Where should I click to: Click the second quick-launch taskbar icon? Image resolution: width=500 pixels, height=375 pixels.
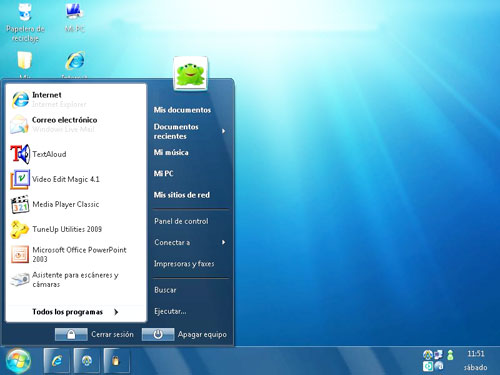click(x=87, y=361)
